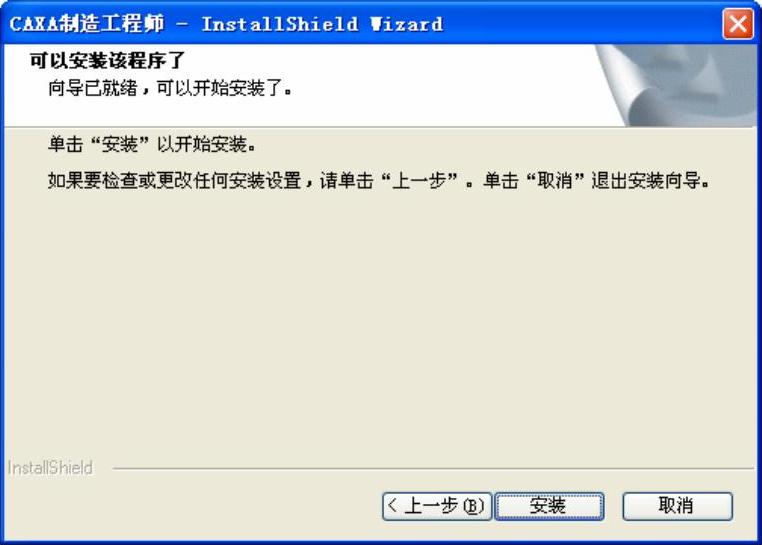Click the 'InstallShield Wizard' text in the title bar
The width and height of the screenshot is (762, 545).
[x=322, y=24]
